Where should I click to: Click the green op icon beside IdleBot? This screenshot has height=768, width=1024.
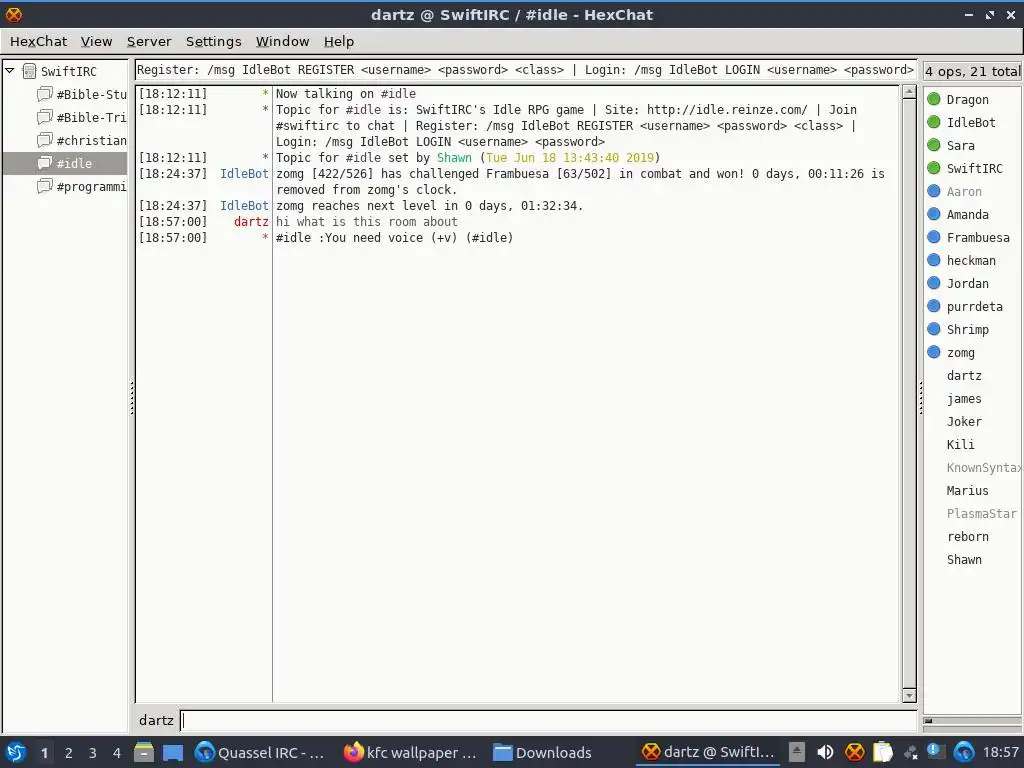click(x=934, y=121)
